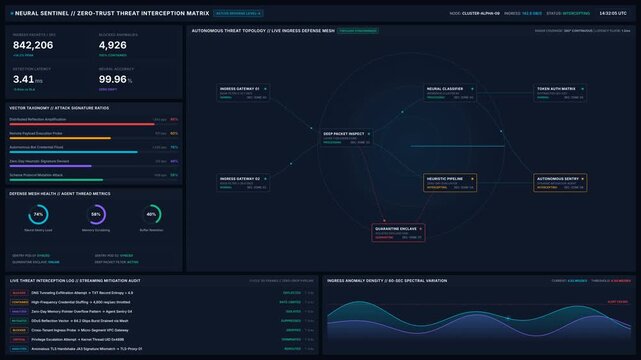Screen dimensions: 641x360
Task: Click the indicator square before Neural Sentinel title
Action: coord(12,13)
